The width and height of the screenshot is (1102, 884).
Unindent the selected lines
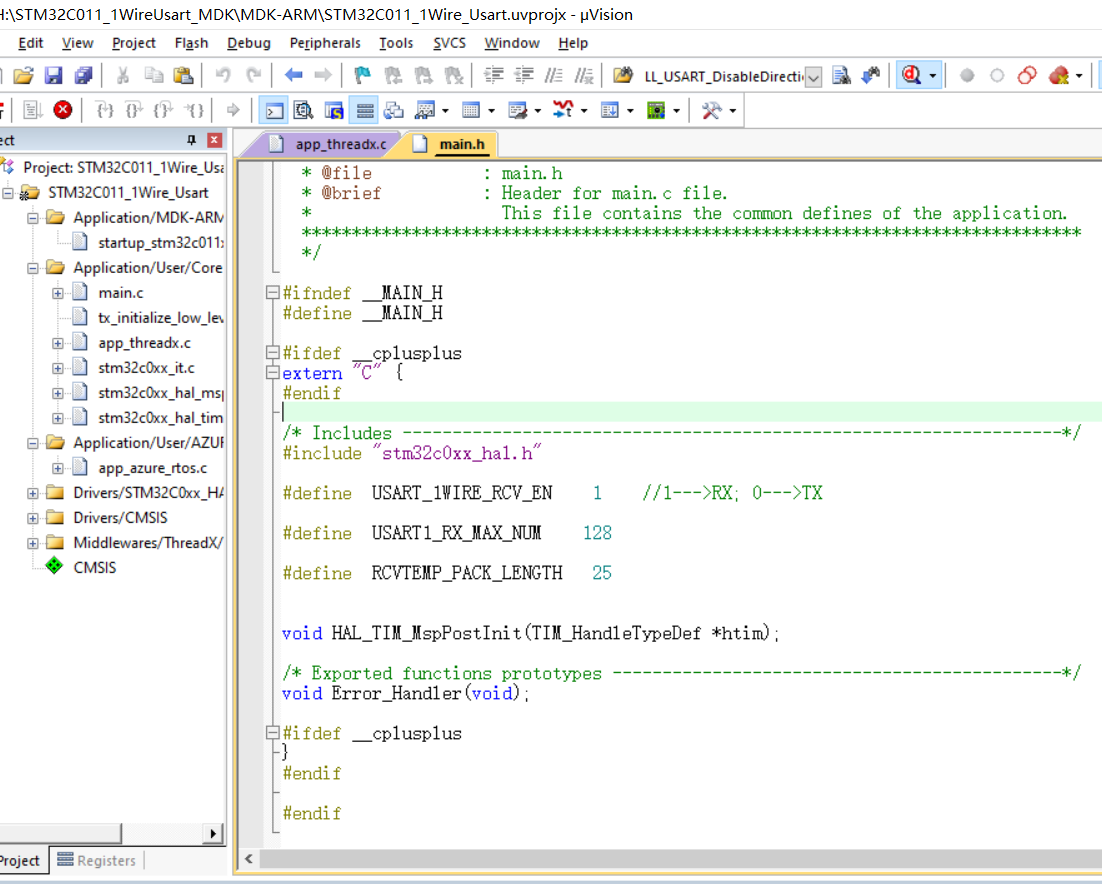524,75
